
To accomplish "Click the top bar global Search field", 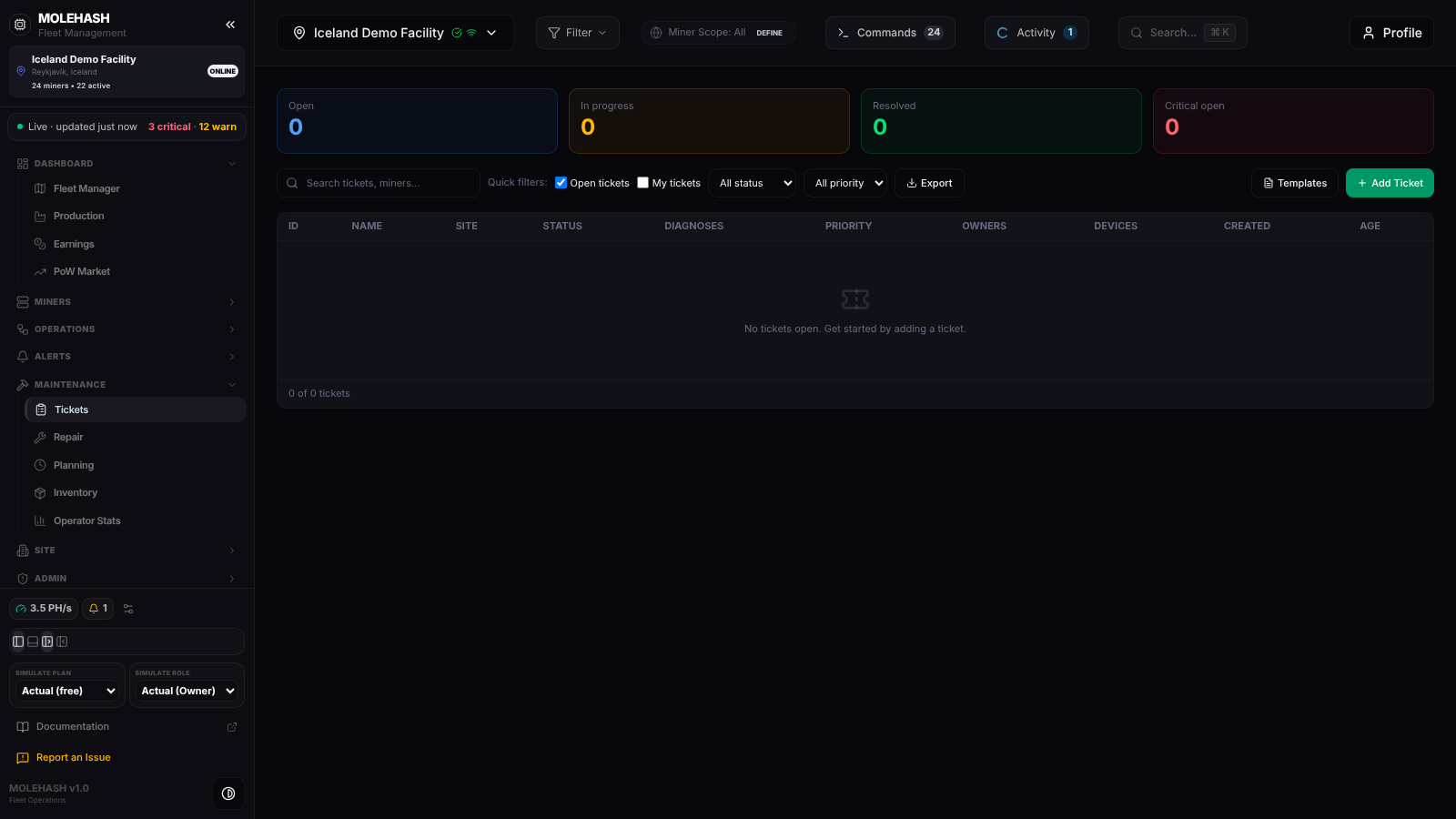I will tap(1183, 33).
